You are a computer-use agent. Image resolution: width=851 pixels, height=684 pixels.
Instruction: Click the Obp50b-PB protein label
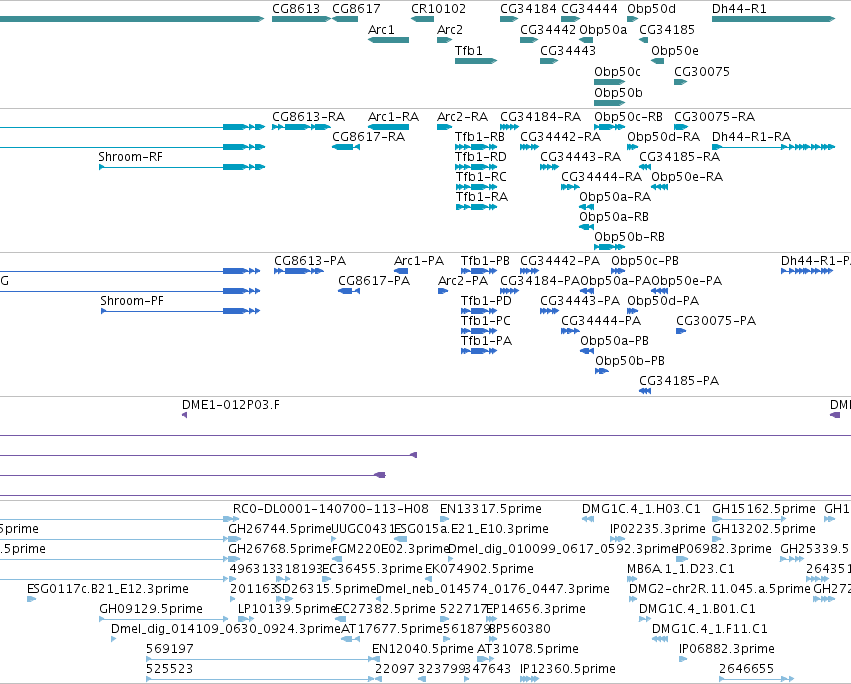(630, 361)
